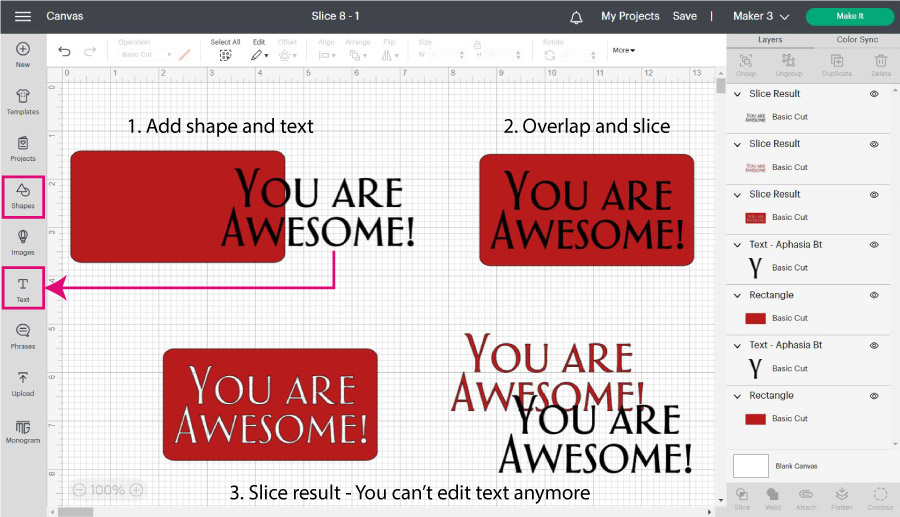This screenshot has width=900, height=517.
Task: Open the hamburger main menu
Action: [23, 17]
